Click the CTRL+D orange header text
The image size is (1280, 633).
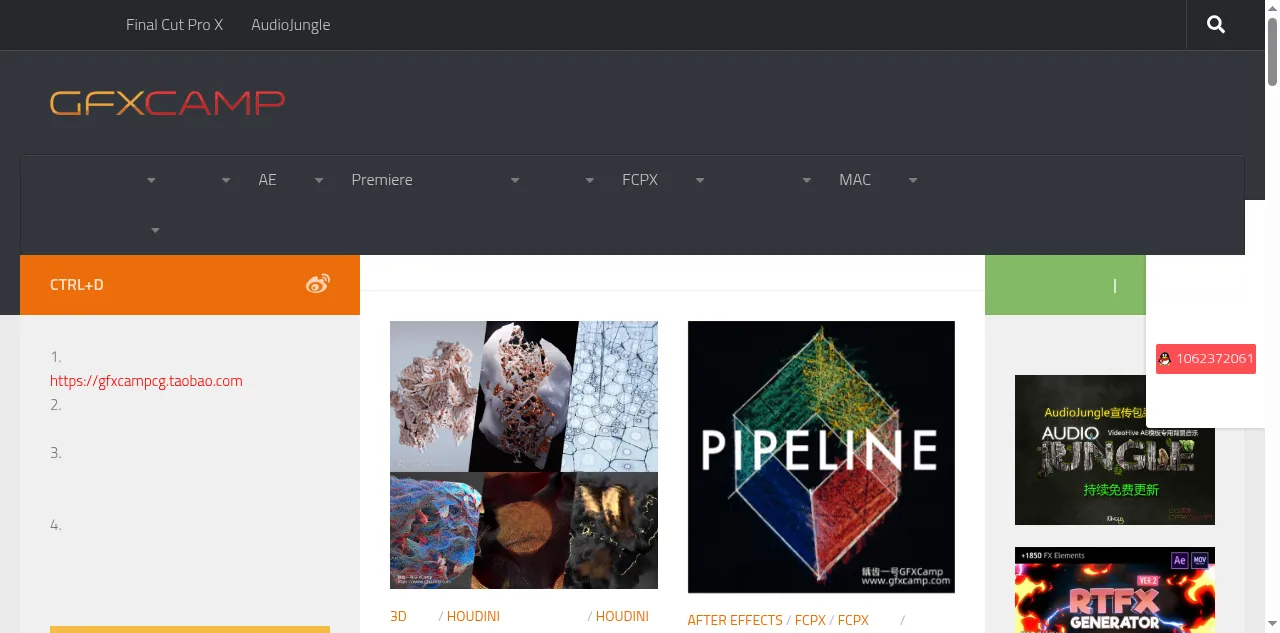coord(77,285)
